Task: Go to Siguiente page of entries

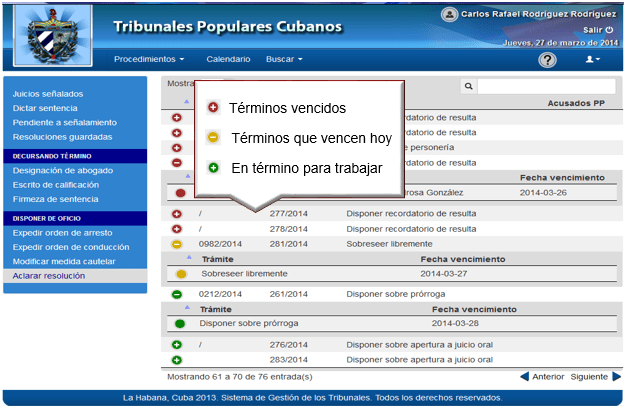Action: [595, 377]
